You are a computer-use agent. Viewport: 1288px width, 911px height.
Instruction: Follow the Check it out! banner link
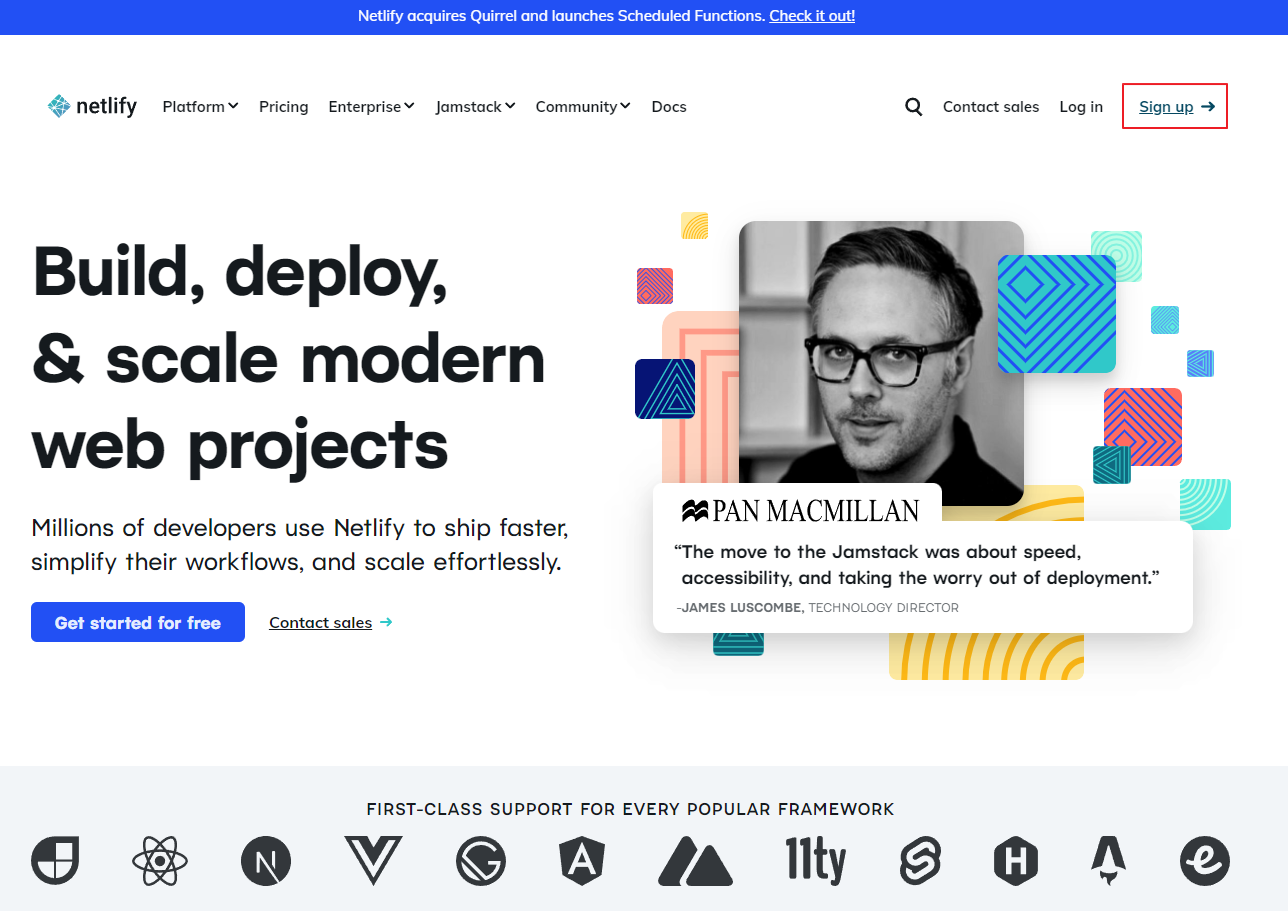pos(812,16)
